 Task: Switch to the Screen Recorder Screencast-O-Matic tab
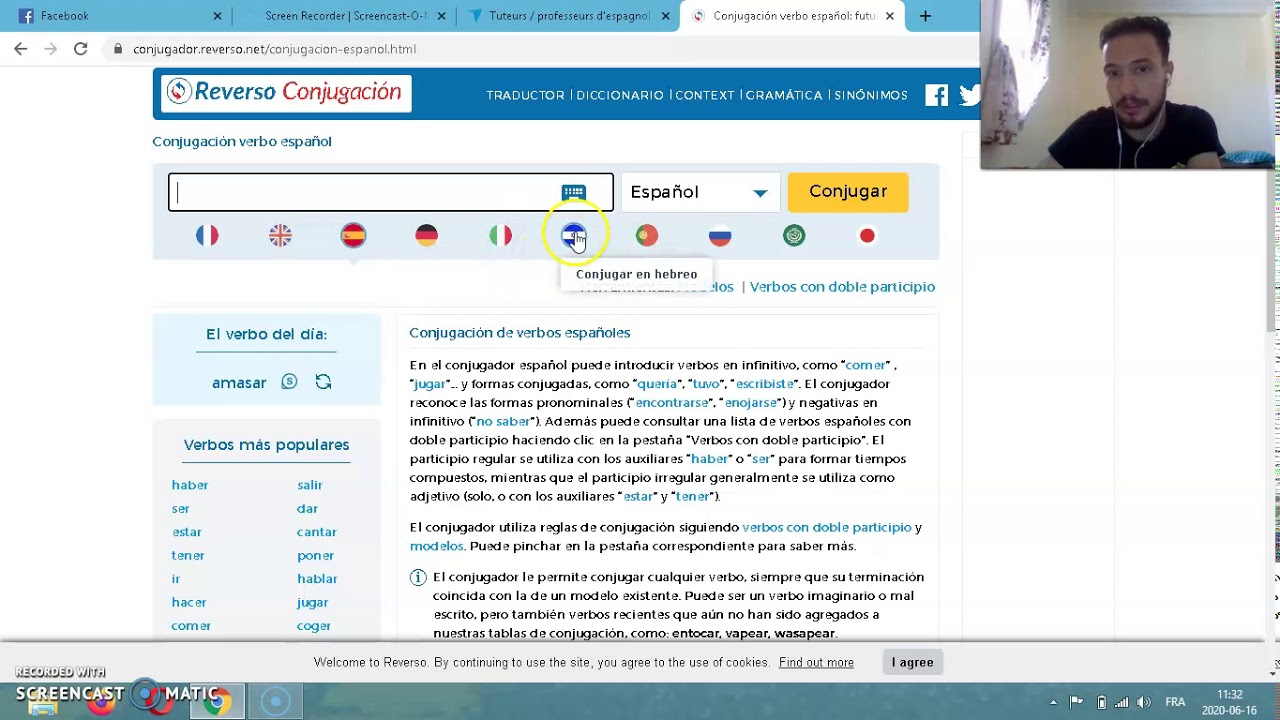tap(345, 16)
